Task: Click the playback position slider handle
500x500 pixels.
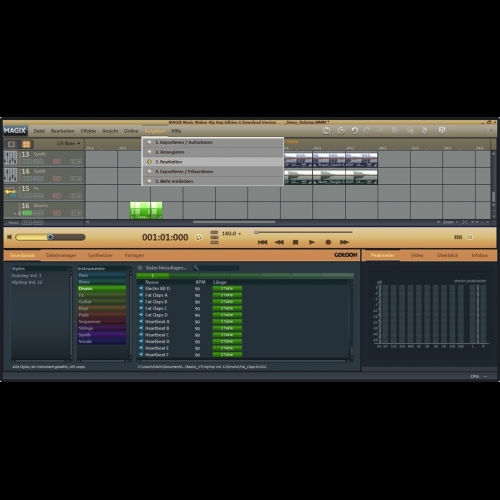Action: coord(256,232)
